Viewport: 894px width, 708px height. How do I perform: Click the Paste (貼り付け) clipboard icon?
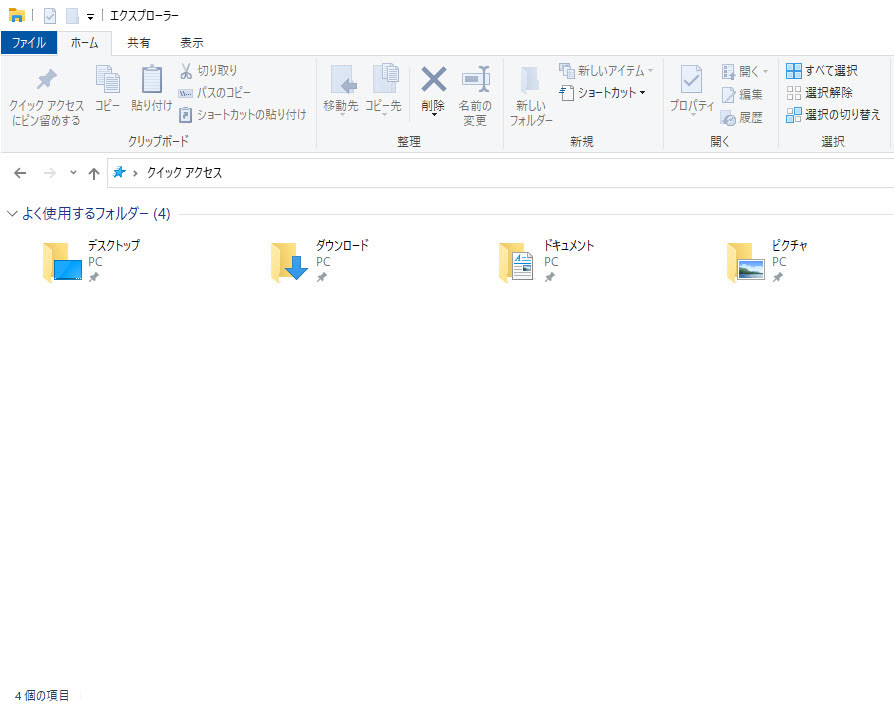click(152, 81)
